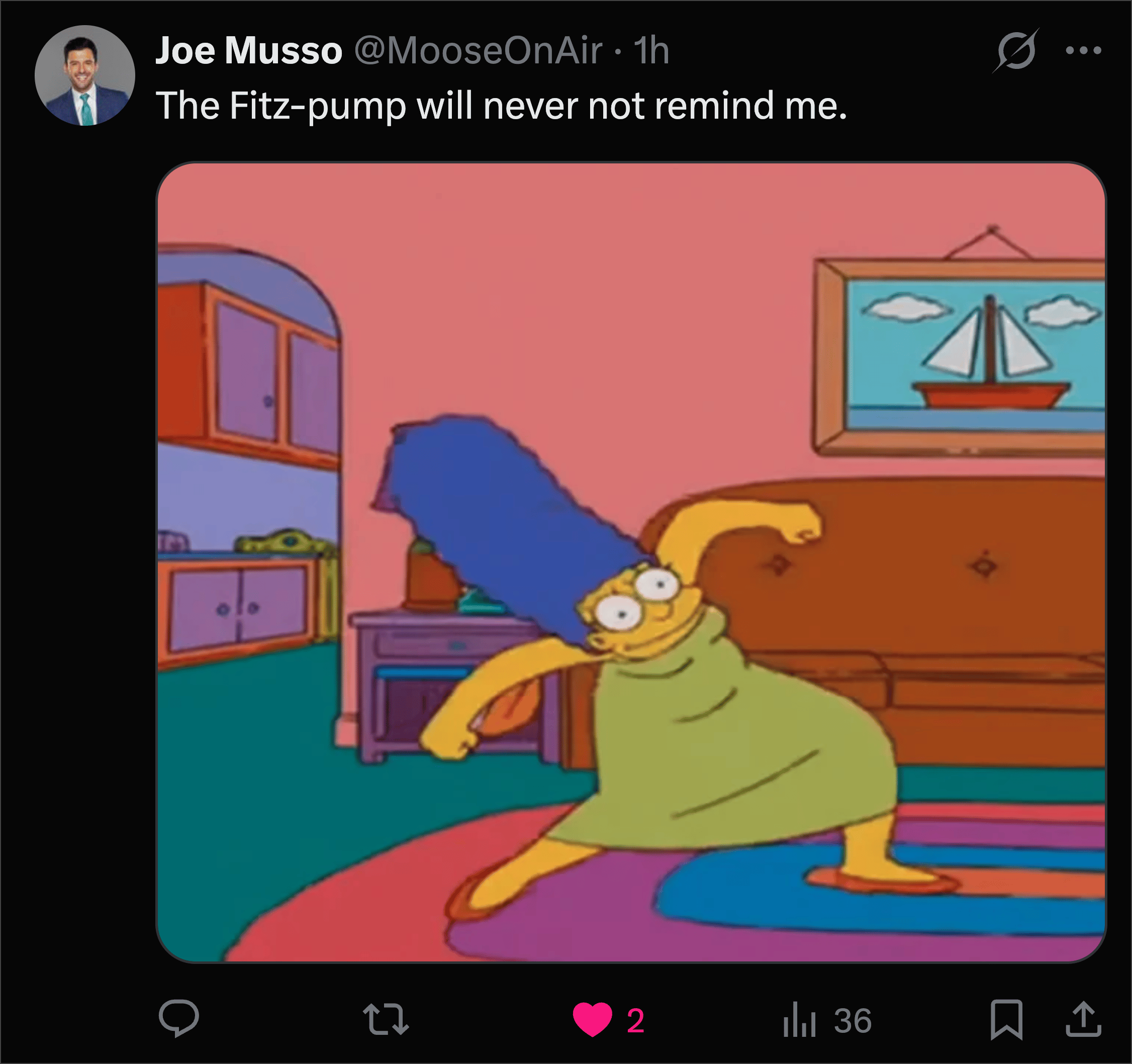1132x1064 pixels.
Task: Click the repost arrows icon
Action: [x=386, y=1019]
